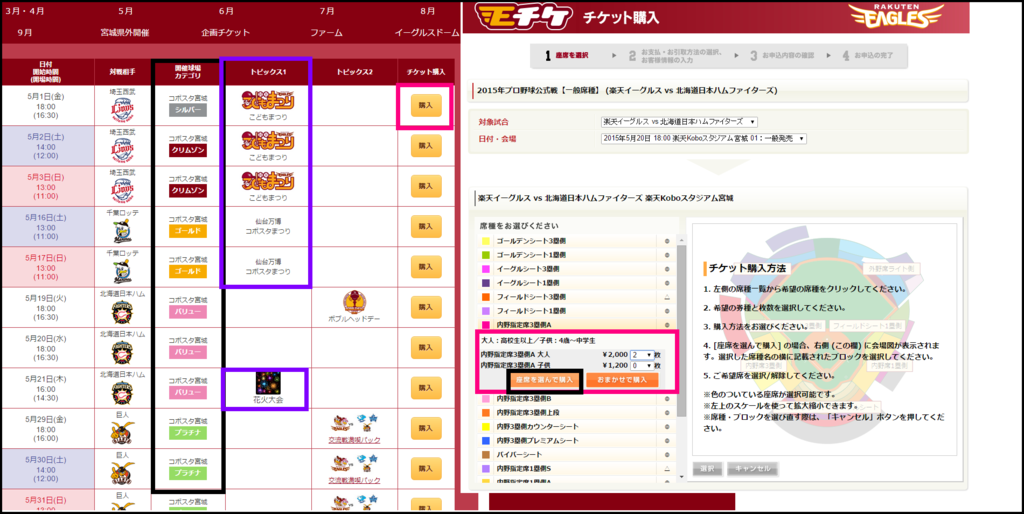
Task: Click availability mark for ゴールデンシート3塁側
Action: coord(667,241)
